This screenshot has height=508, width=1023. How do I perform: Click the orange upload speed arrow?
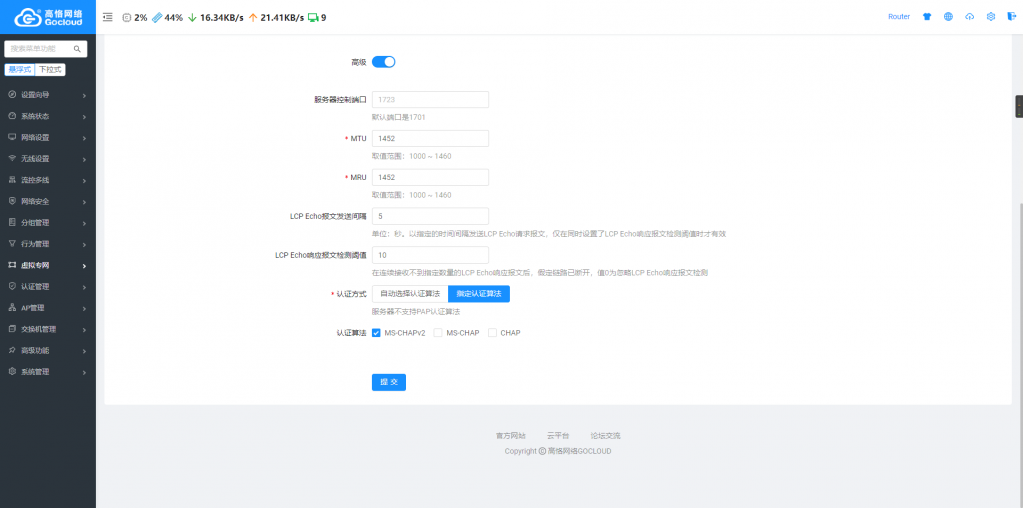point(253,18)
